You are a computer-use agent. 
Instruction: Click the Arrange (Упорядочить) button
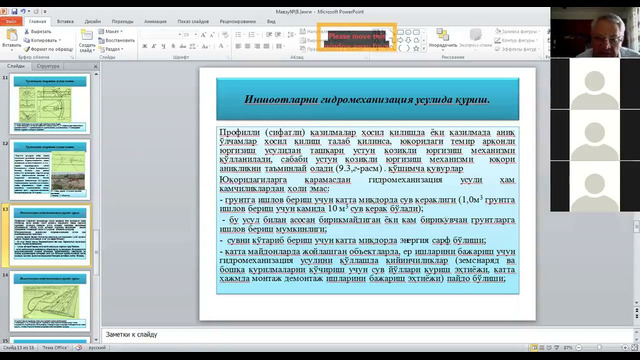click(442, 38)
